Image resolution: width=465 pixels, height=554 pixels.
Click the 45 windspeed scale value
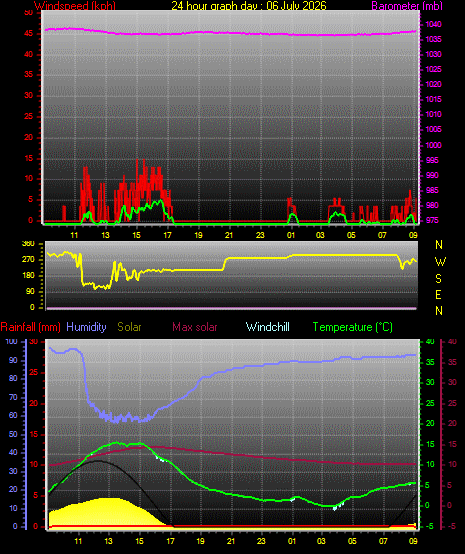click(x=28, y=34)
